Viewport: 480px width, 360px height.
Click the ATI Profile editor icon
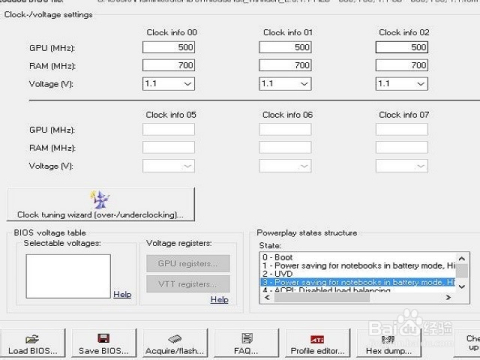click(x=317, y=339)
